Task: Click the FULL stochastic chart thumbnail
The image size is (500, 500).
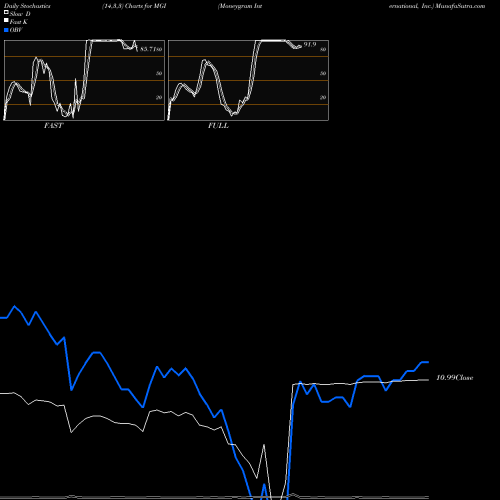Action: point(248,80)
